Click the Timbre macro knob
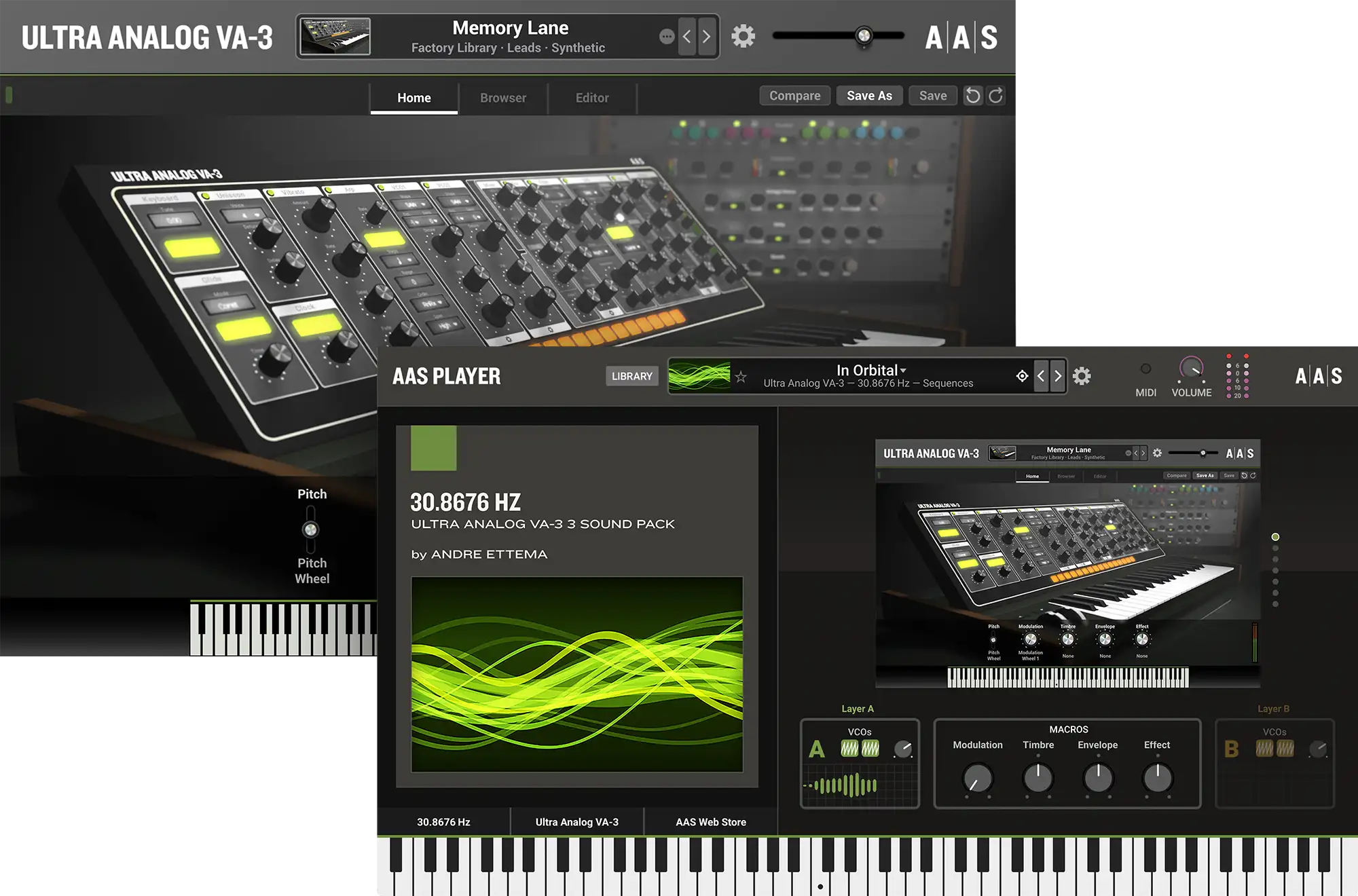This screenshot has width=1358, height=896. tap(1038, 778)
